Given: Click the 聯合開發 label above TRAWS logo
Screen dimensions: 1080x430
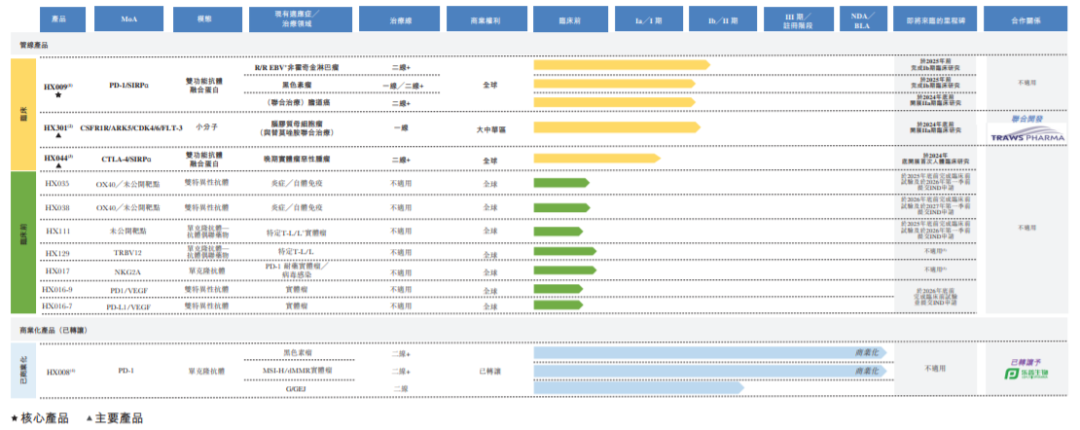Looking at the screenshot, I should point(1027,119).
